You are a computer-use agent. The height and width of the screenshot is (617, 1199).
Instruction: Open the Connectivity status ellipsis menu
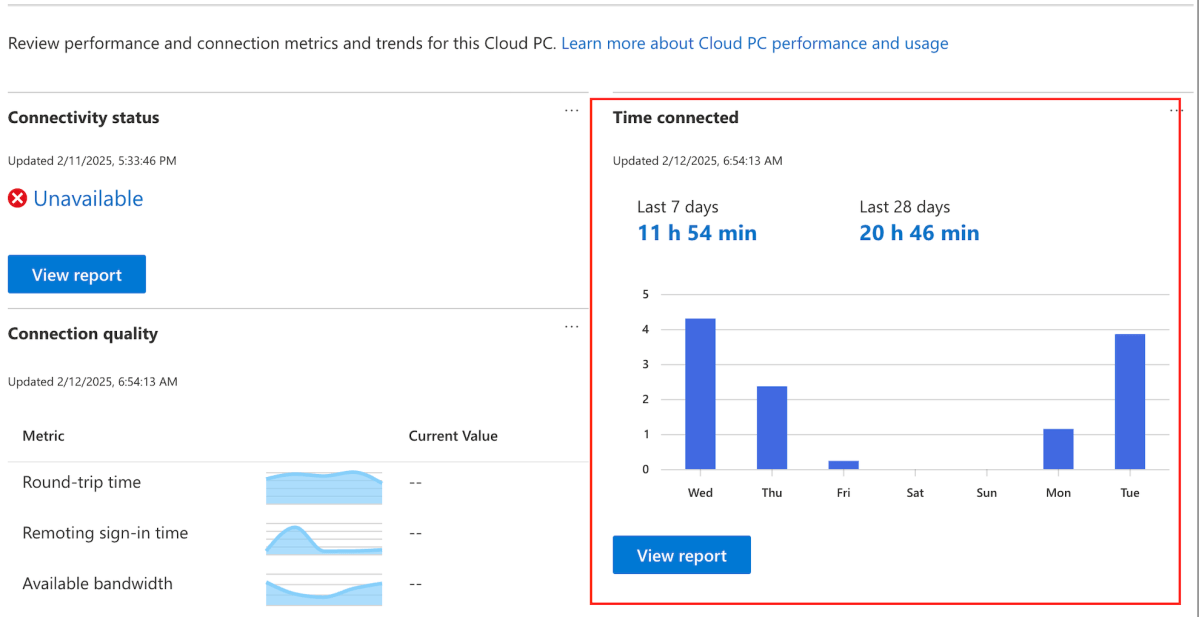[x=571, y=110]
